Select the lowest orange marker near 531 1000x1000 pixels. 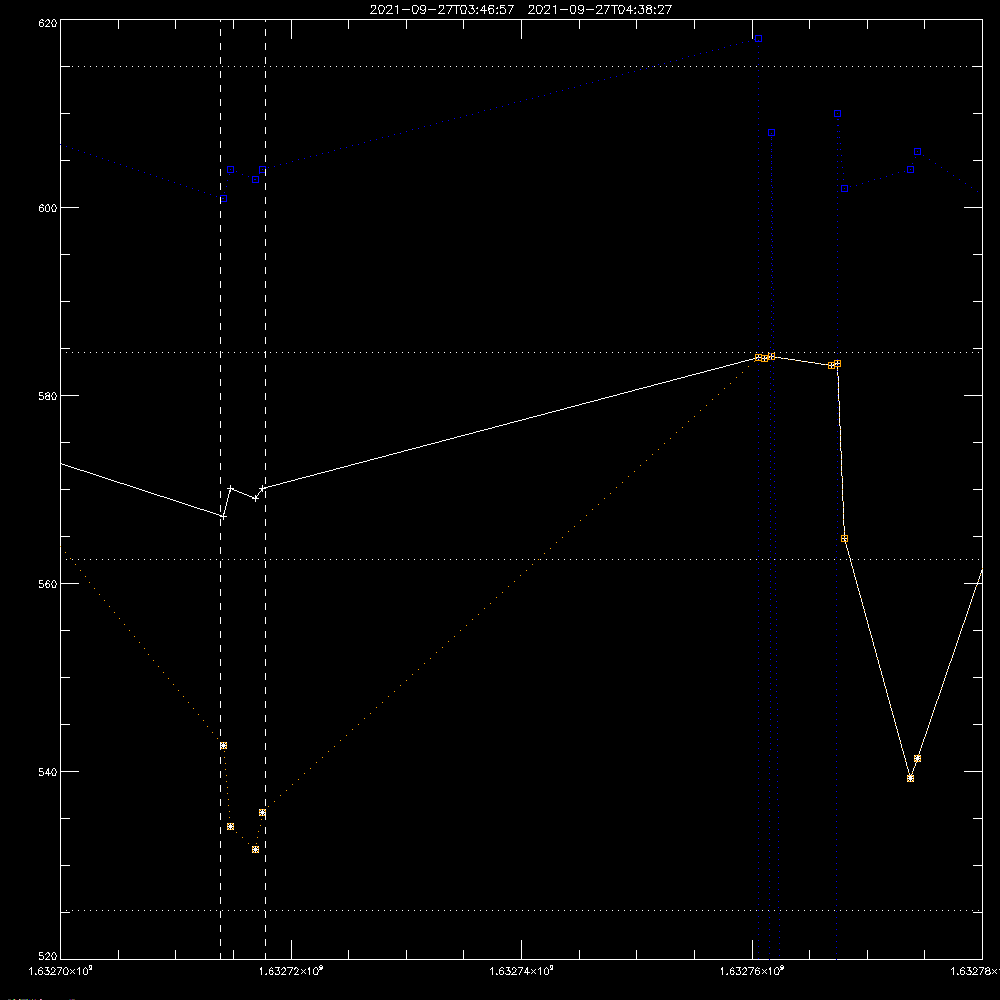coord(255,849)
